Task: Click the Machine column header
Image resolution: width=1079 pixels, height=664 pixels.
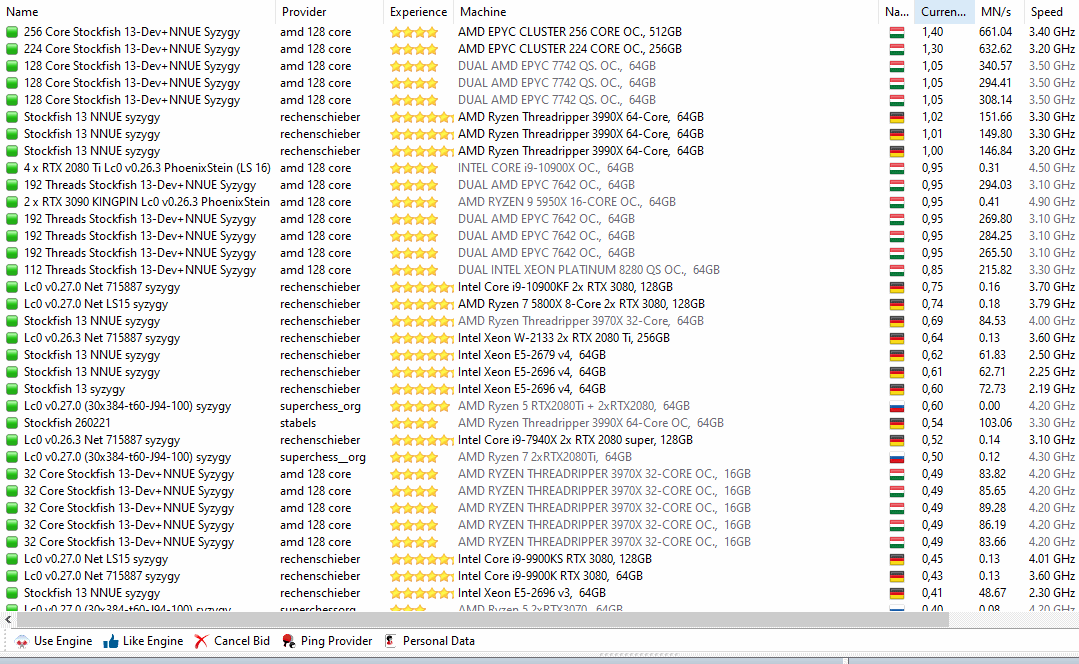Action: [667, 12]
